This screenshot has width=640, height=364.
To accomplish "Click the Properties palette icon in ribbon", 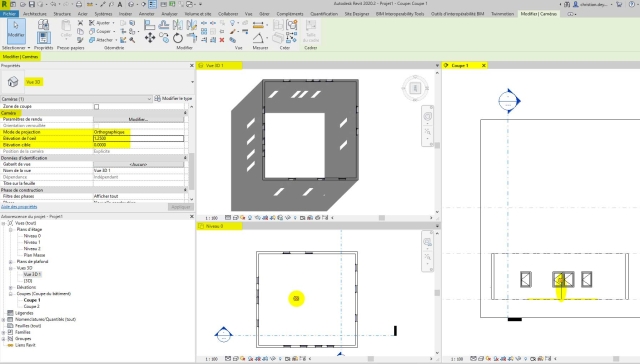I will point(43,38).
